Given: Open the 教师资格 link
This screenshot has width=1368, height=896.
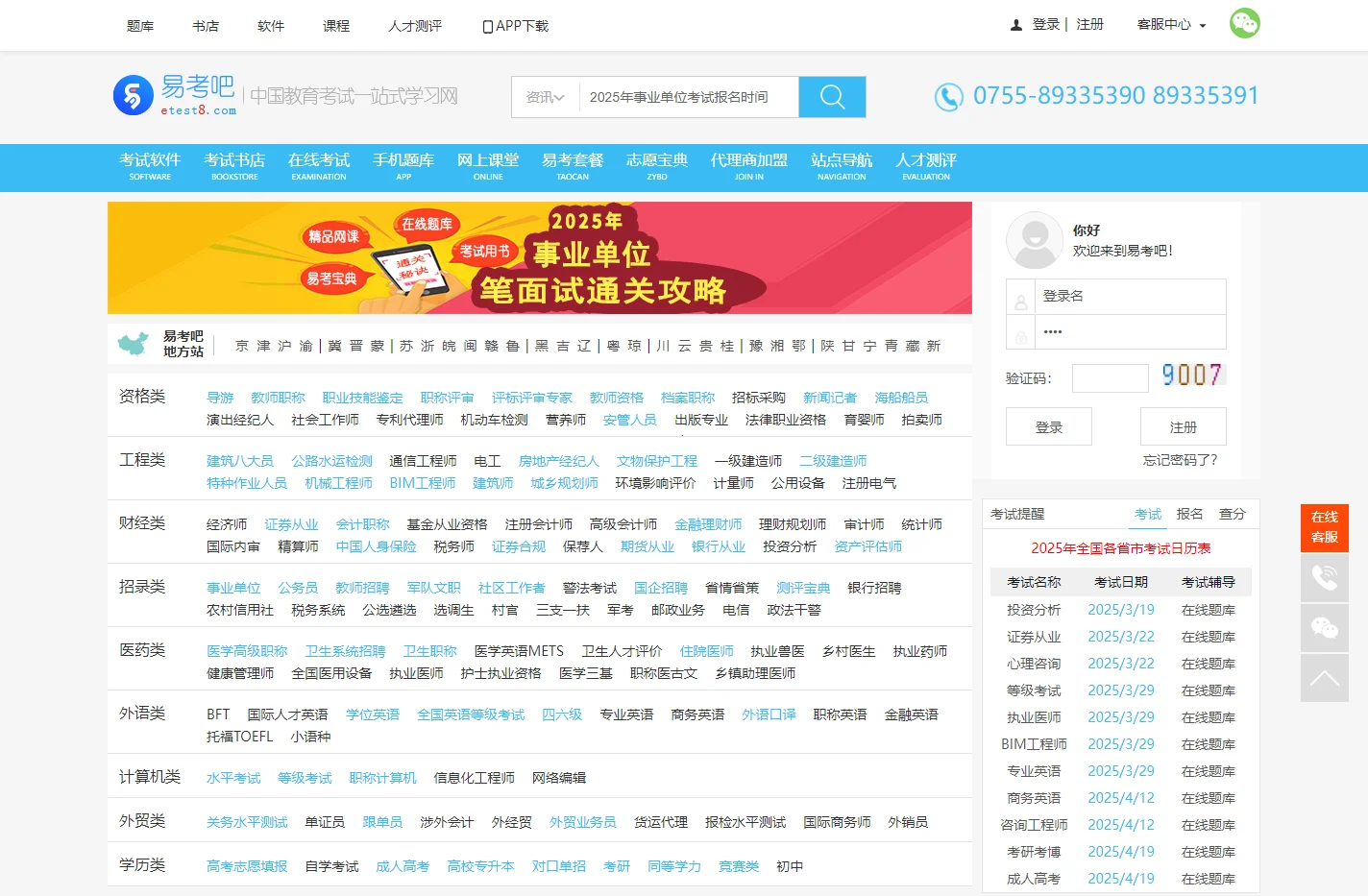Looking at the screenshot, I should 617,398.
